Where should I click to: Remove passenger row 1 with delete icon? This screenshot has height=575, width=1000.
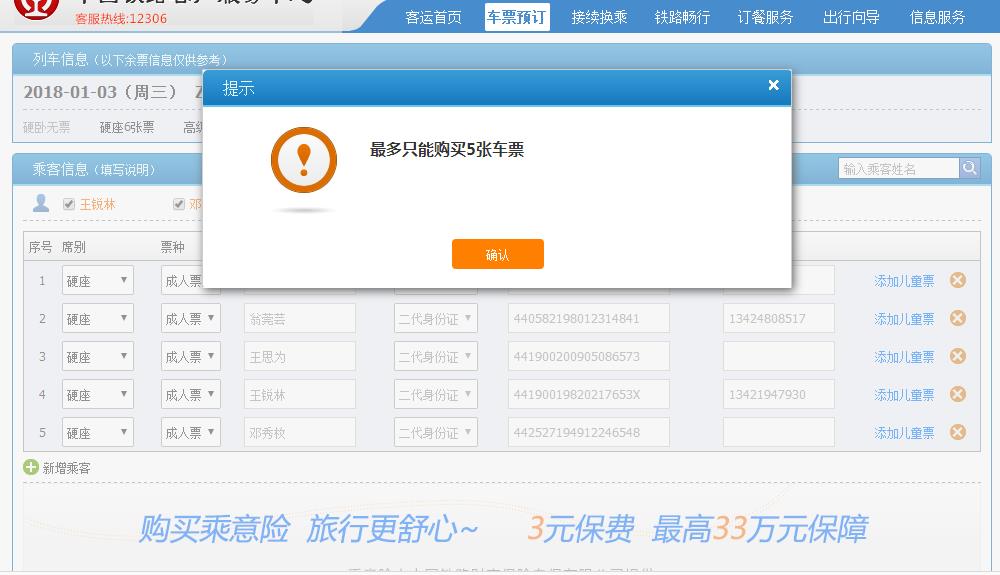tap(958, 280)
